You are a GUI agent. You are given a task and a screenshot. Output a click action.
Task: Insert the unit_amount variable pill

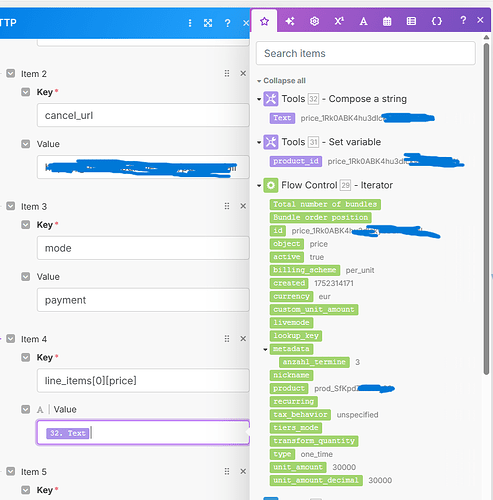pos(298,467)
